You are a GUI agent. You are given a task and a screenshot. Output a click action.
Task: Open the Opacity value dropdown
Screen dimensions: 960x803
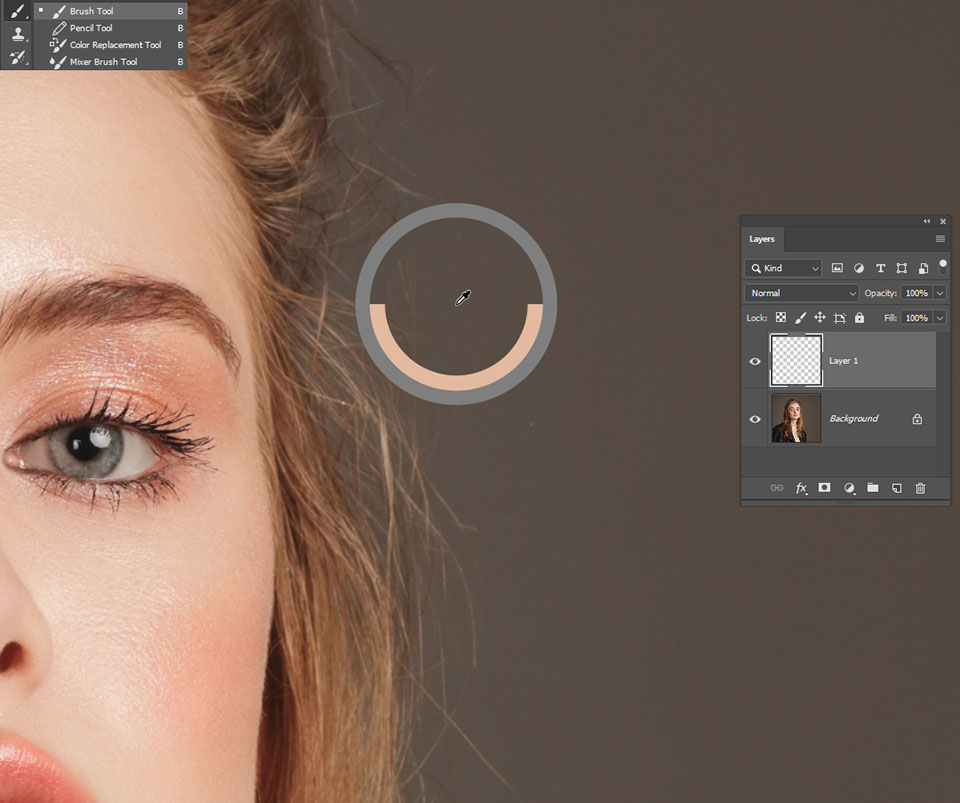(938, 292)
